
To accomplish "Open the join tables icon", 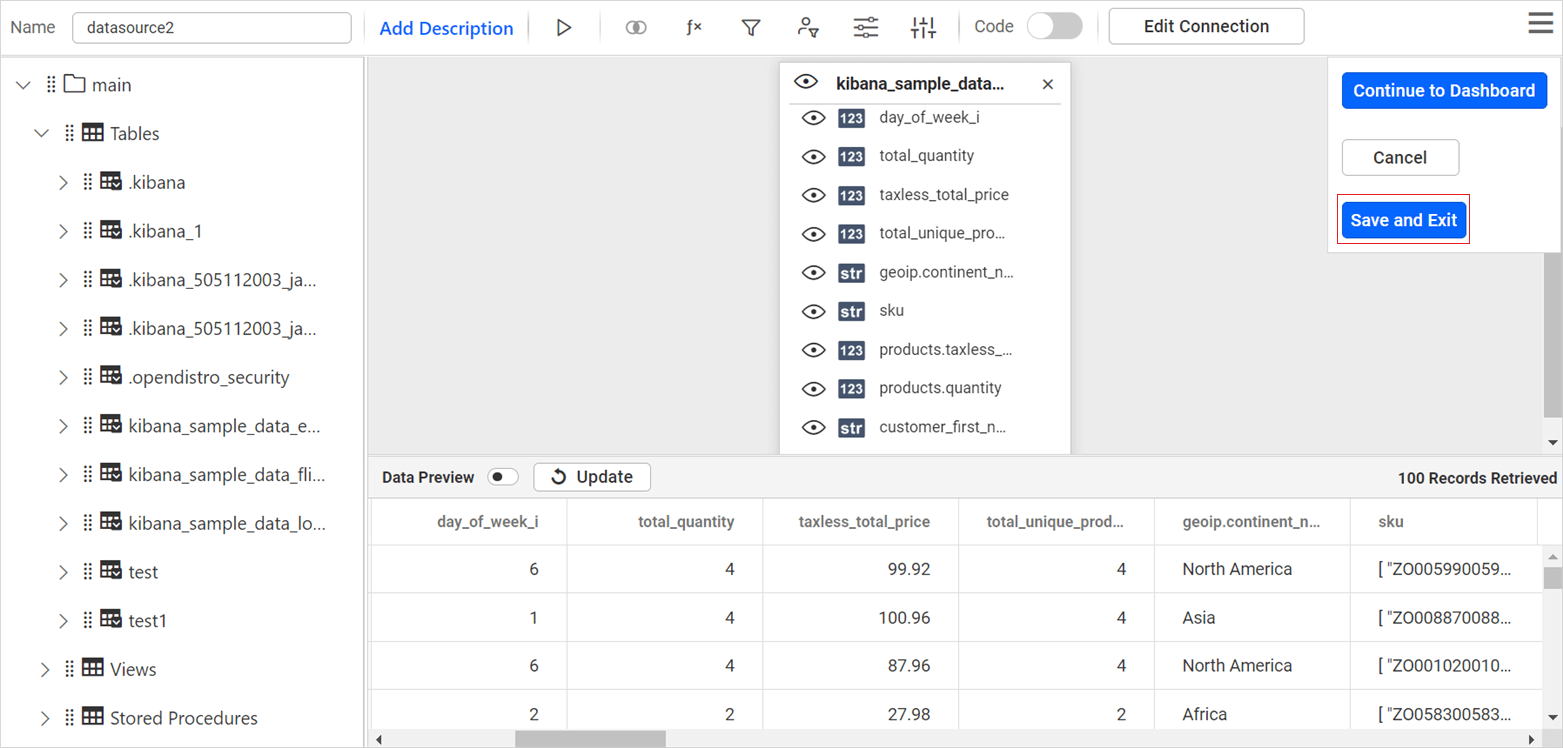I will [x=636, y=28].
